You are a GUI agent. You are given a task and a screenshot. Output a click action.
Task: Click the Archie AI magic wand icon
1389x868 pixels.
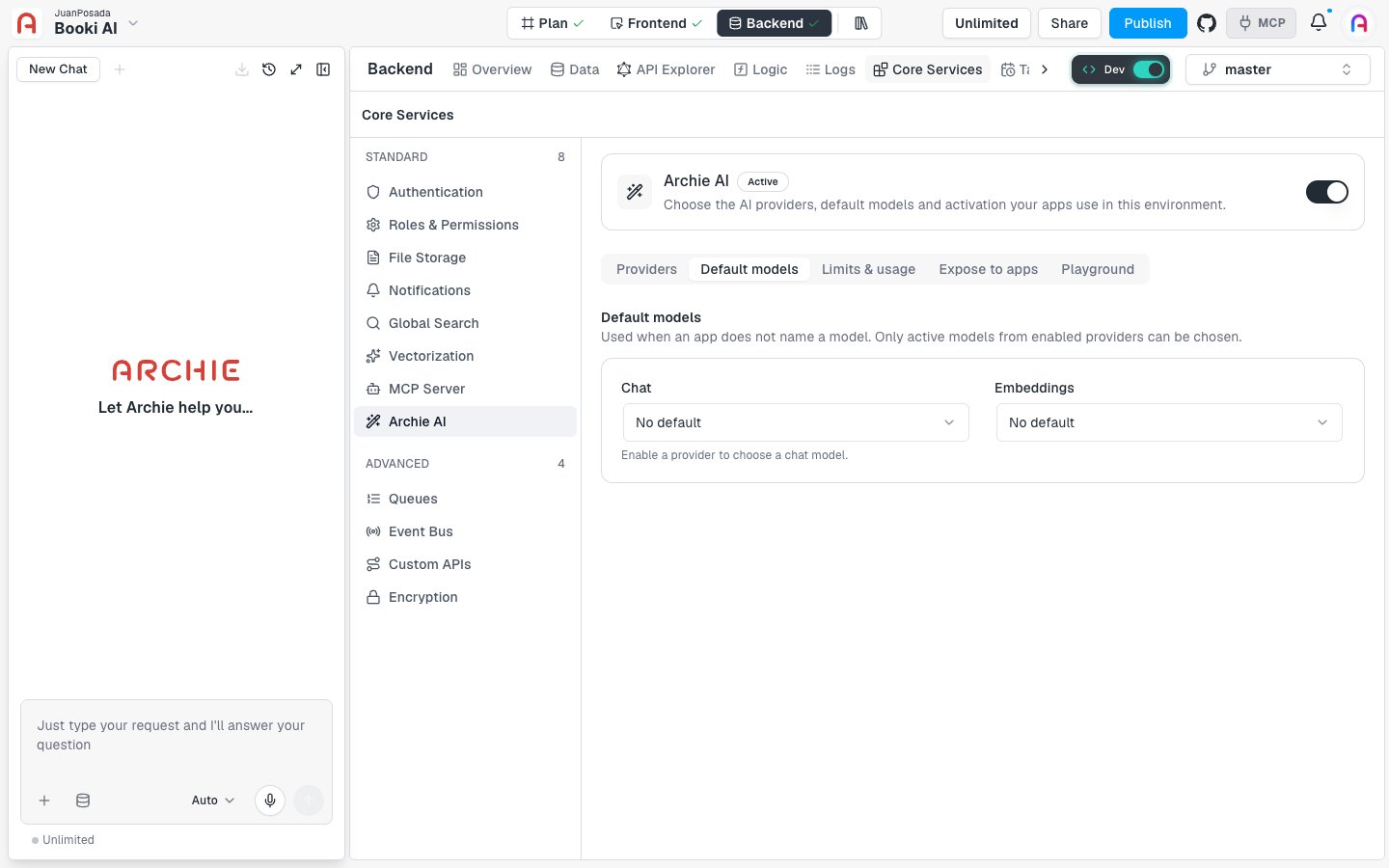tap(635, 192)
